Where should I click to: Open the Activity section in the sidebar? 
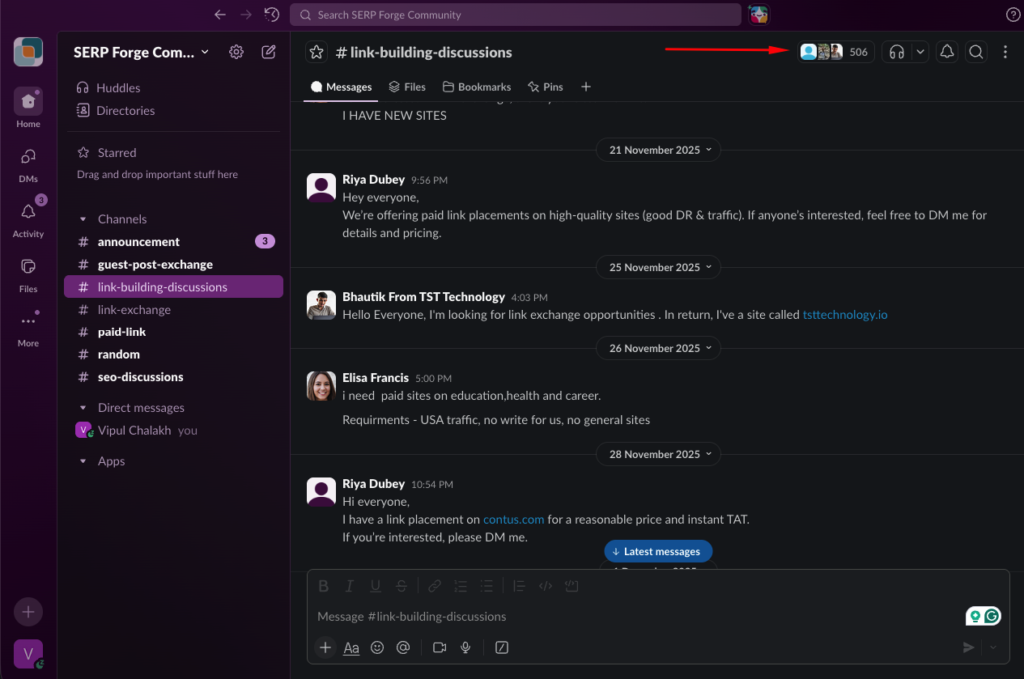point(28,218)
